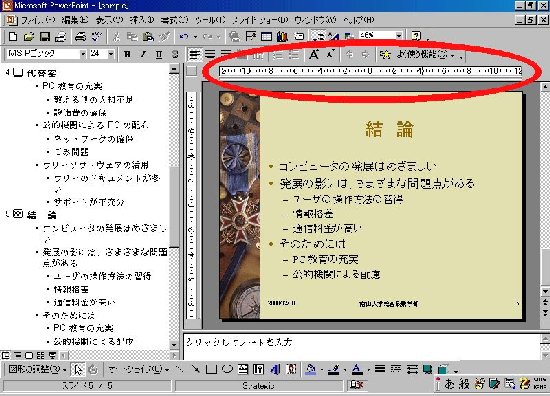Open an existing file with the folder icon
The width and height of the screenshot is (550, 396).
29,36
